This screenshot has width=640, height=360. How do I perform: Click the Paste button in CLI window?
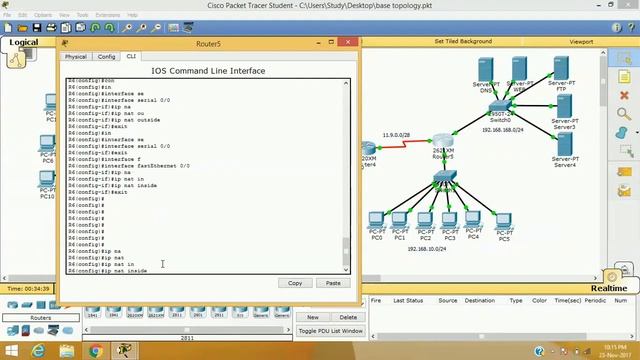[333, 283]
